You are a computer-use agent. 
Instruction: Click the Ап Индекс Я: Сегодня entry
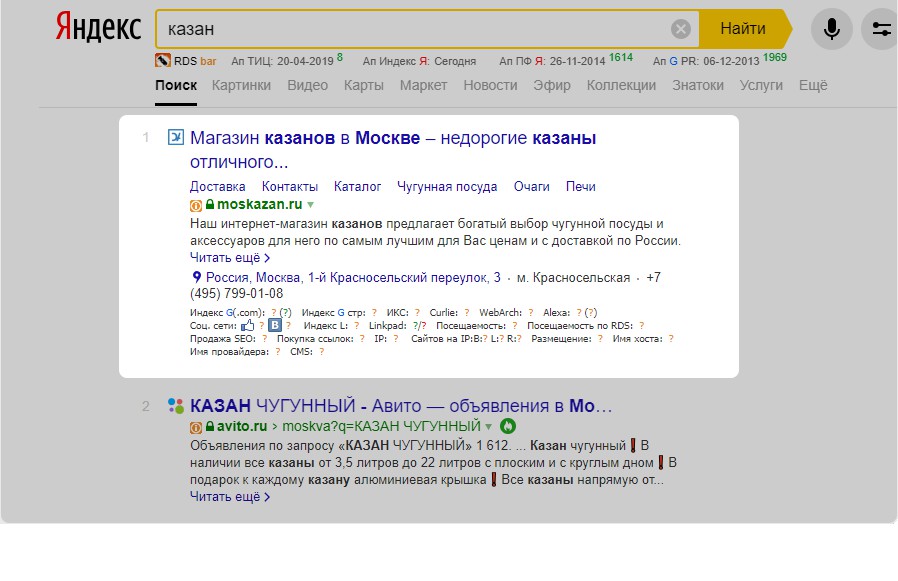tap(419, 61)
